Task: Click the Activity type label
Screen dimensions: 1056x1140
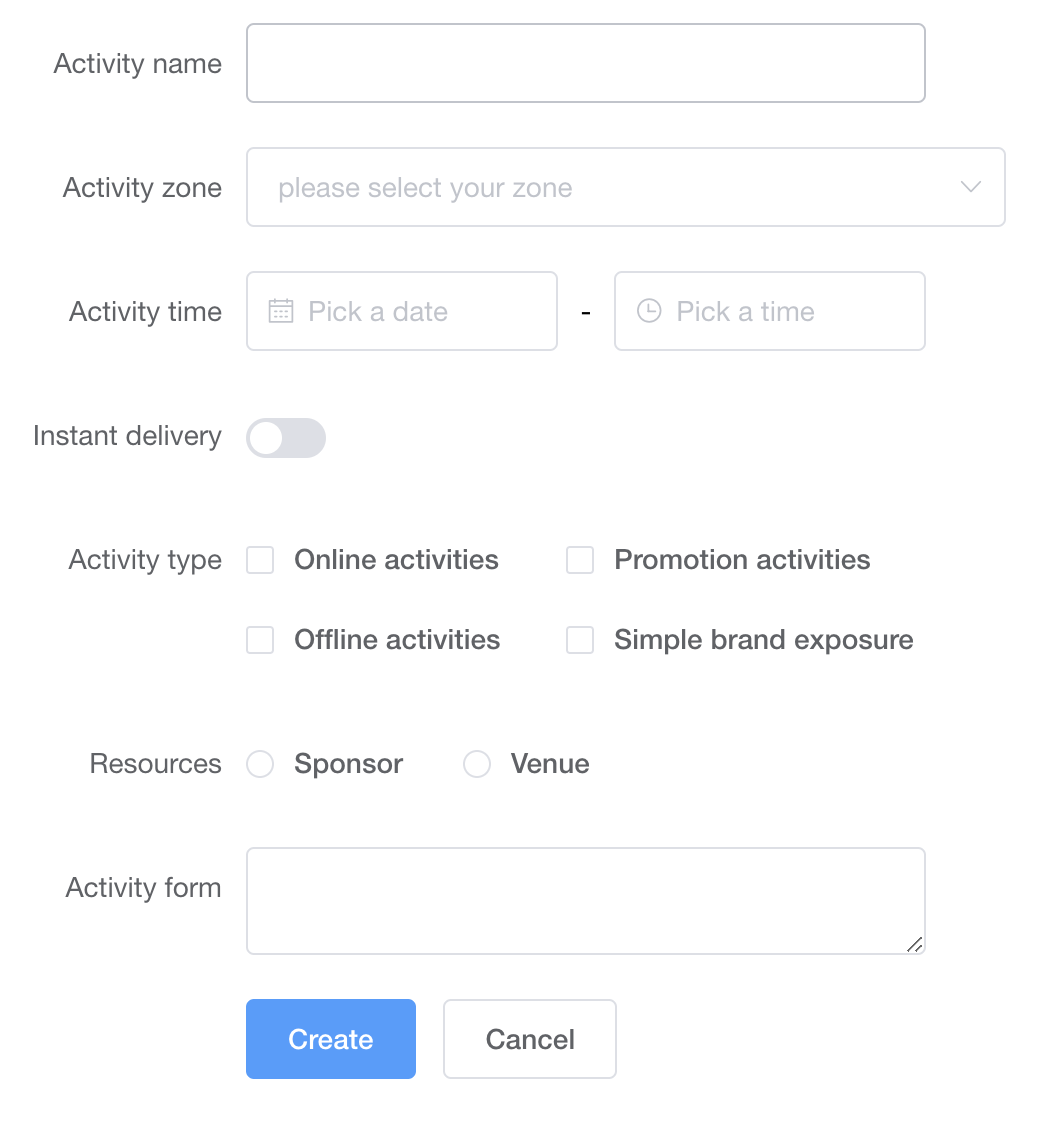Action: pyautogui.click(x=145, y=560)
